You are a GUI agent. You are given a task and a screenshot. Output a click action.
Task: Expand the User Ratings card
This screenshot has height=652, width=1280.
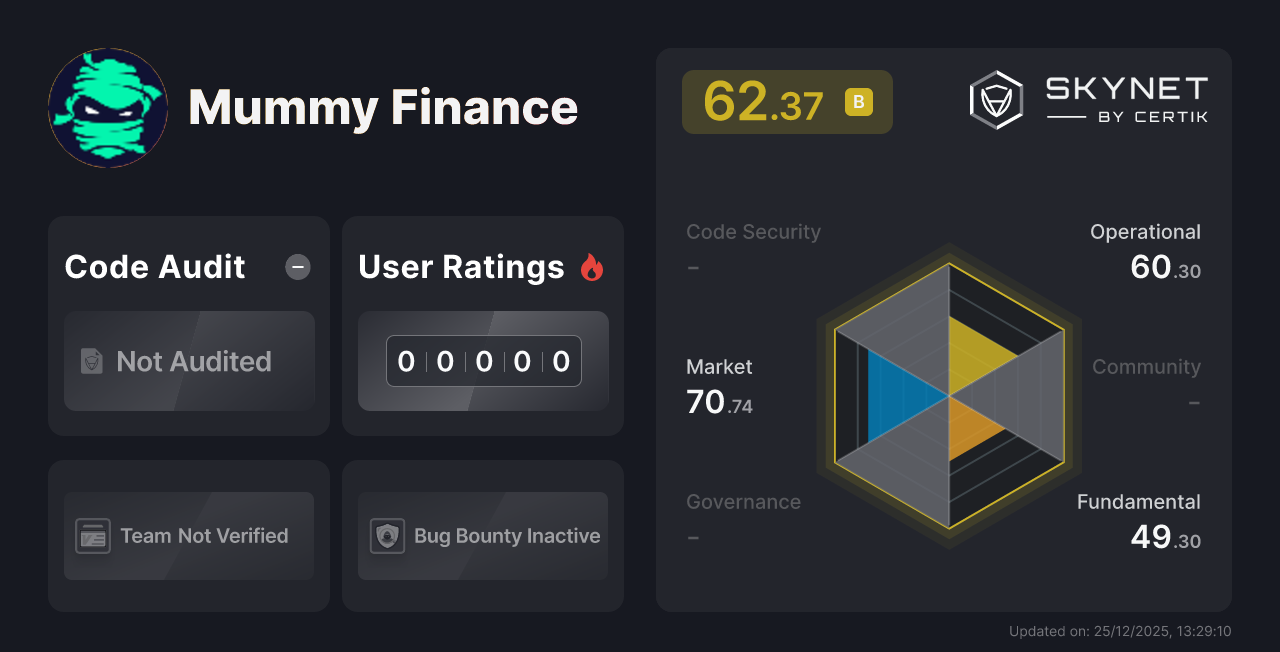[x=460, y=266]
